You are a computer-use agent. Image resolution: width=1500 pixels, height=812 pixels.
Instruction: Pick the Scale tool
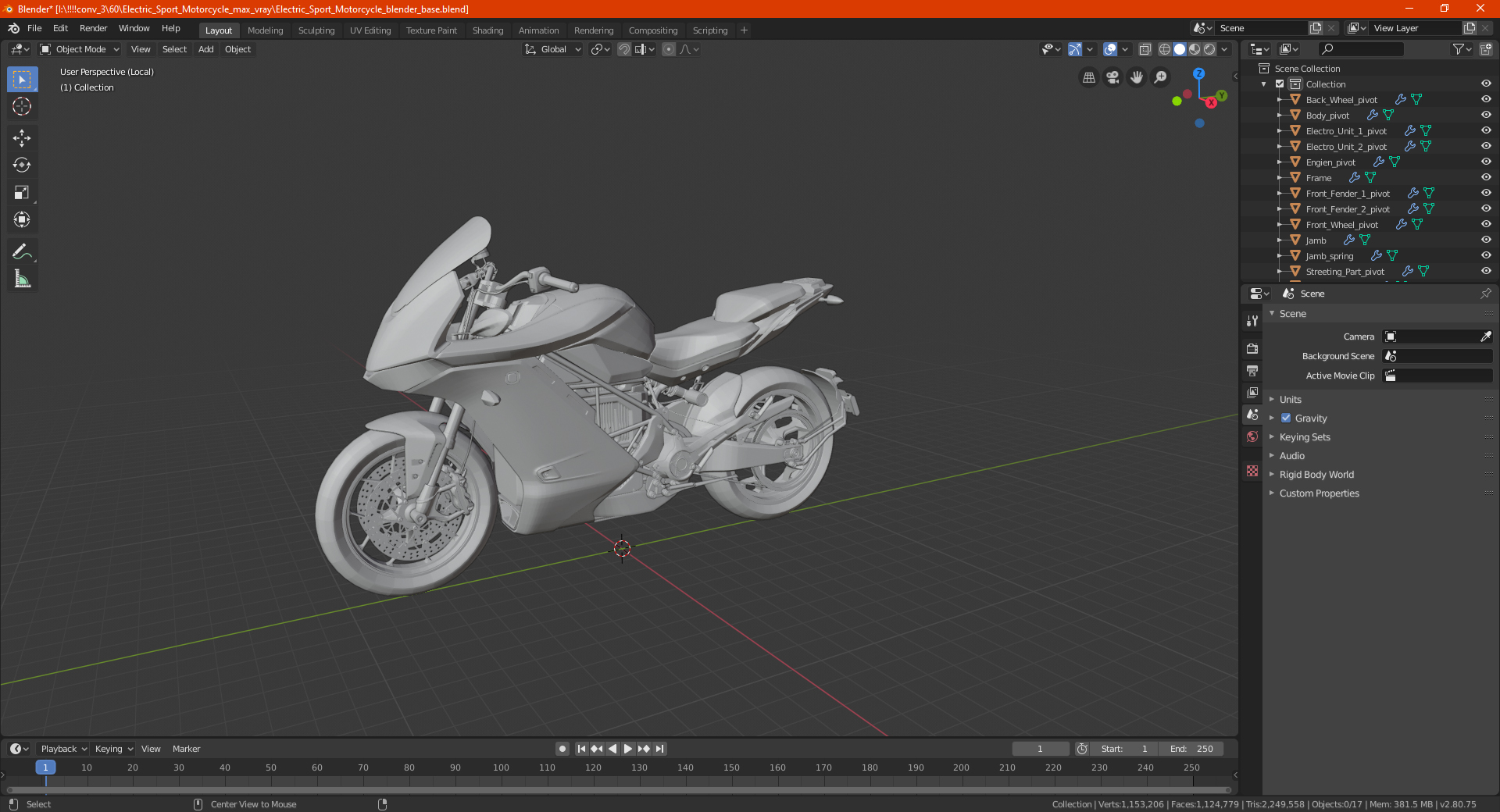[x=22, y=192]
